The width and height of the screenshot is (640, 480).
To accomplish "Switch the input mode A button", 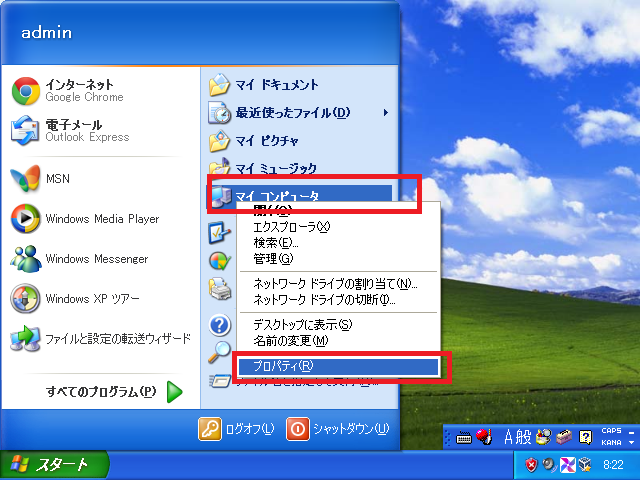I will 508,437.
